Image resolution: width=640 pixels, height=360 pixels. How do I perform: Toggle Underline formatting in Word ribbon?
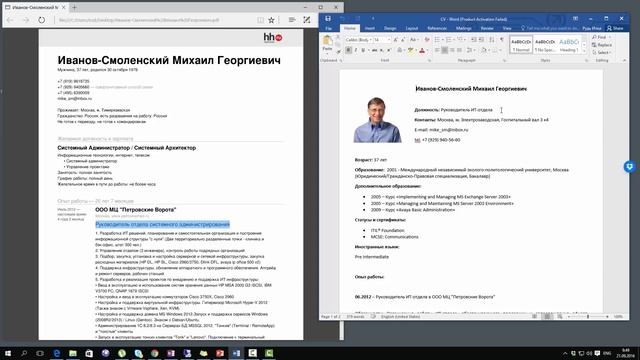coord(363,50)
